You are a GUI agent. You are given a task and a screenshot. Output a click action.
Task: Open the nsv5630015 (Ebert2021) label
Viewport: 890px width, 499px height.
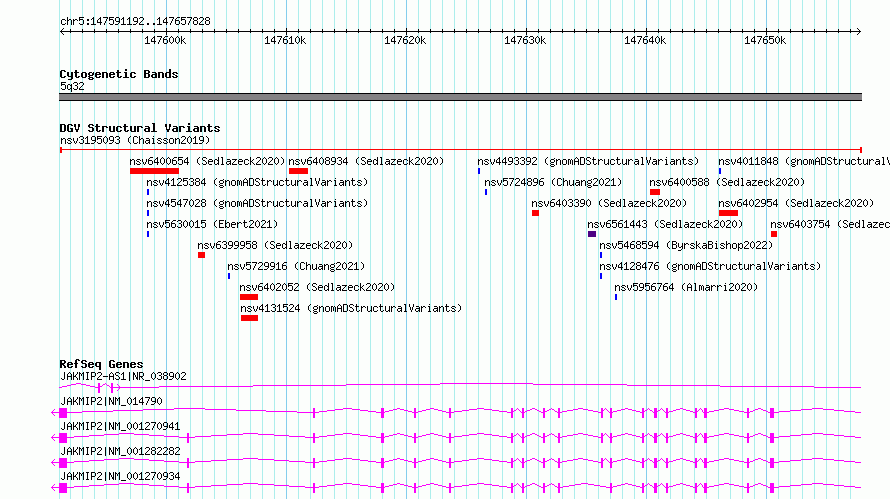(212, 224)
